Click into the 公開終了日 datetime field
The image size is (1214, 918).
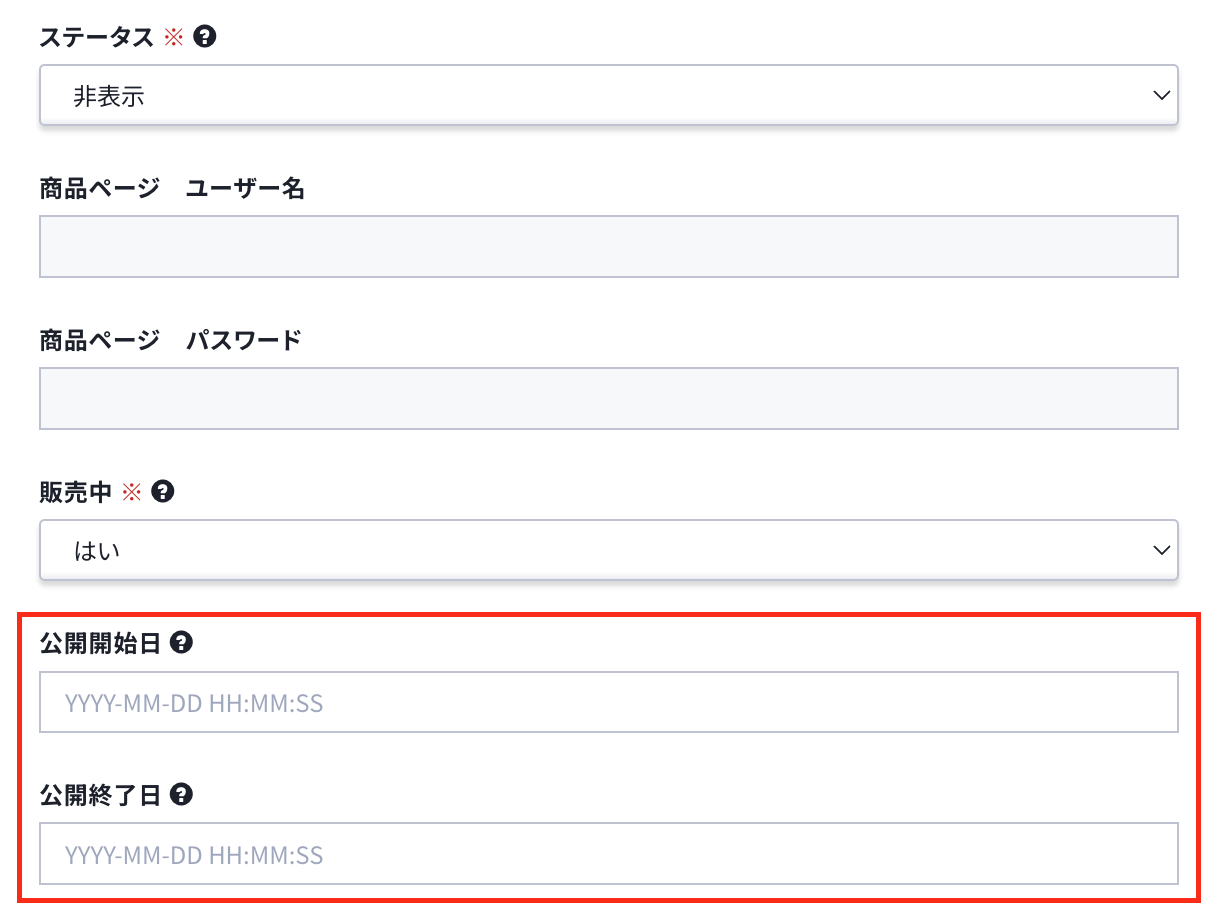coord(609,854)
